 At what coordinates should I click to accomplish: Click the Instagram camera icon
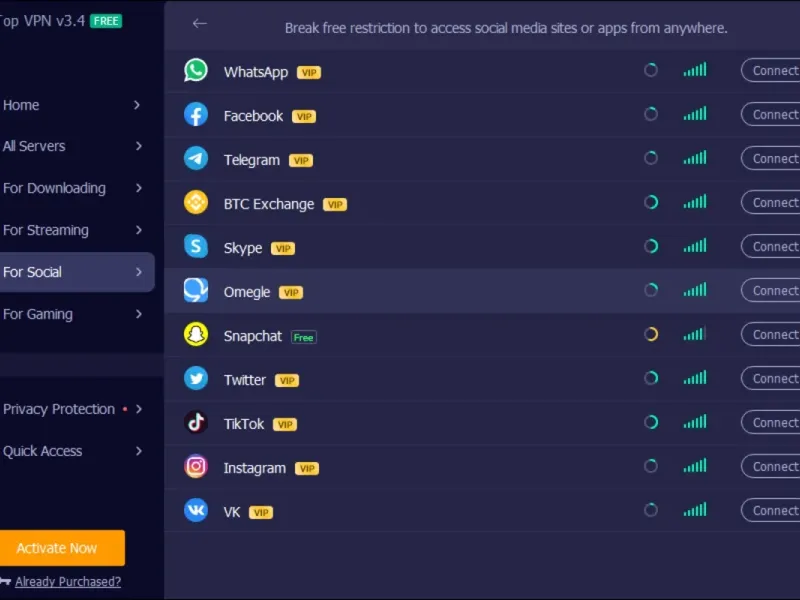(x=196, y=467)
